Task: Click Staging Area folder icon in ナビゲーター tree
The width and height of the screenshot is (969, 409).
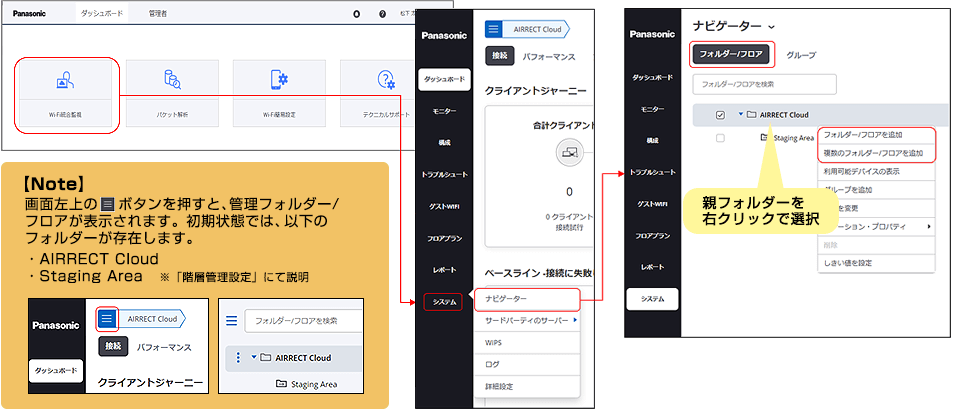Action: (x=764, y=138)
